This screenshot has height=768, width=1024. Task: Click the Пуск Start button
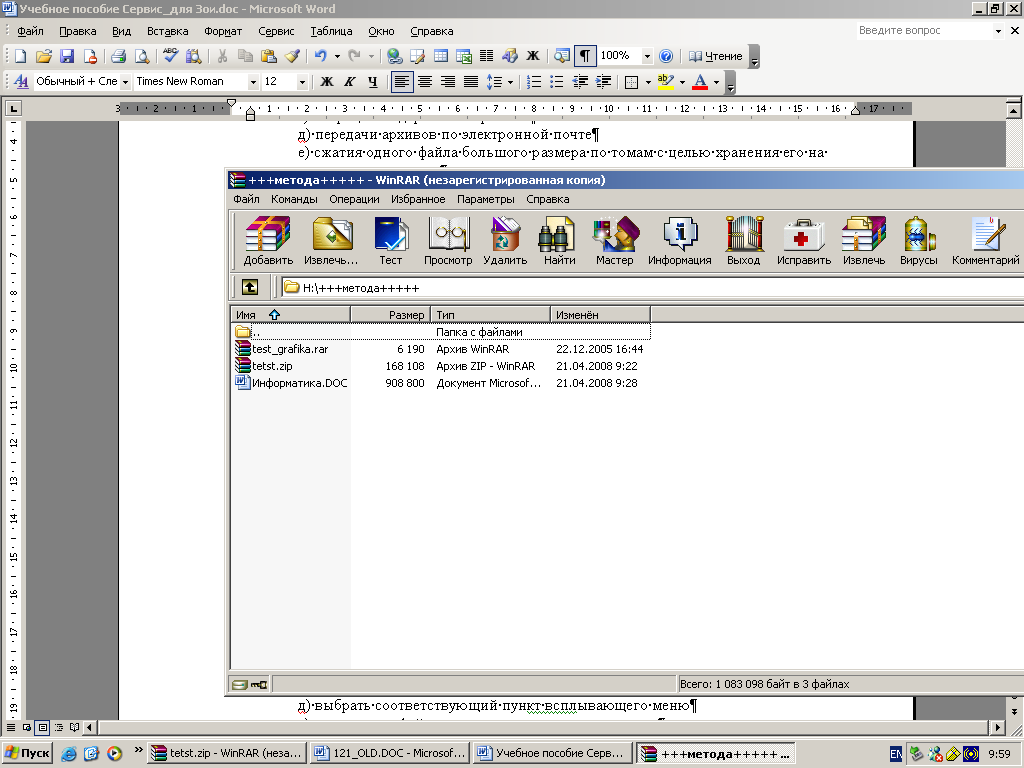tap(27, 753)
